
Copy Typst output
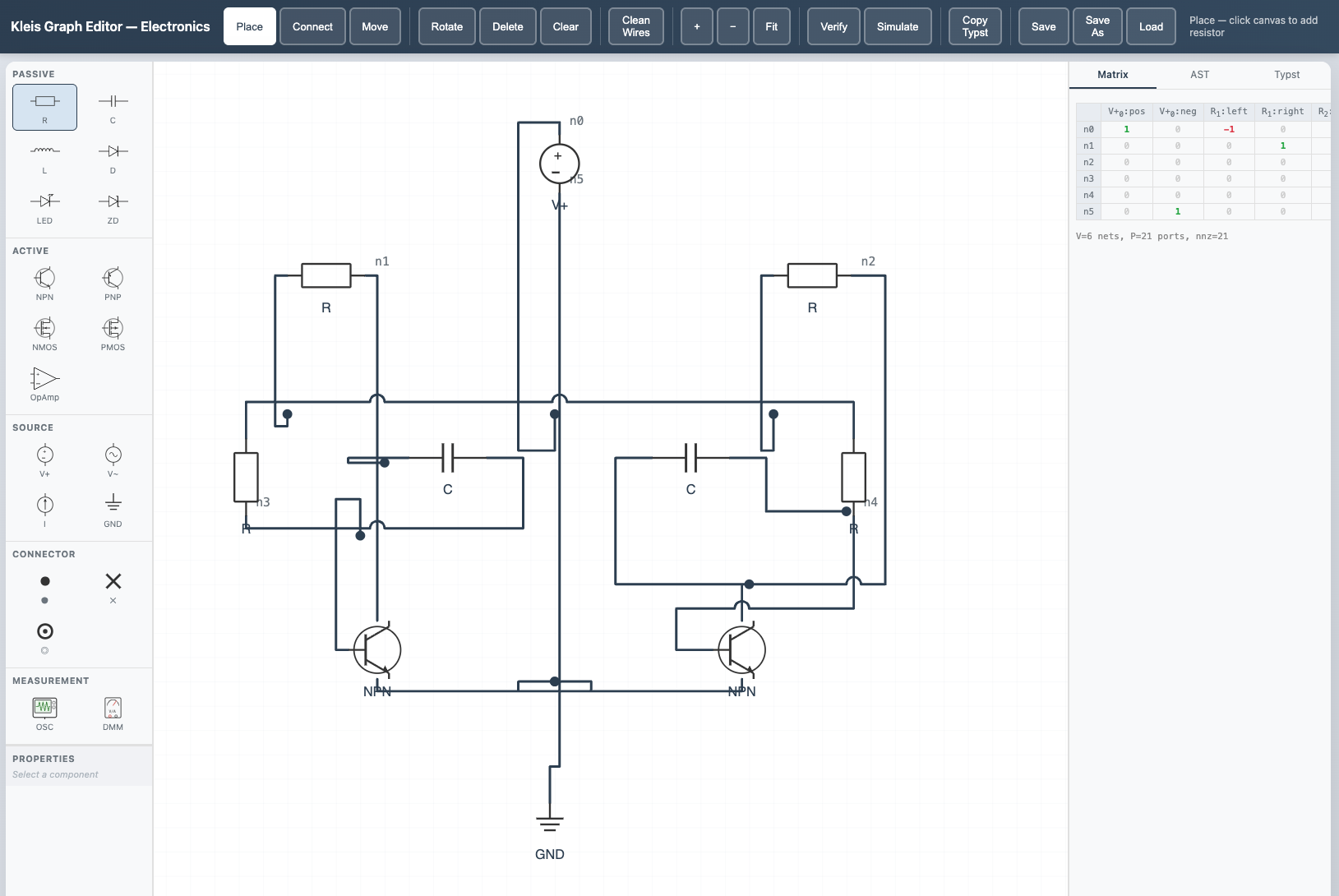[975, 26]
